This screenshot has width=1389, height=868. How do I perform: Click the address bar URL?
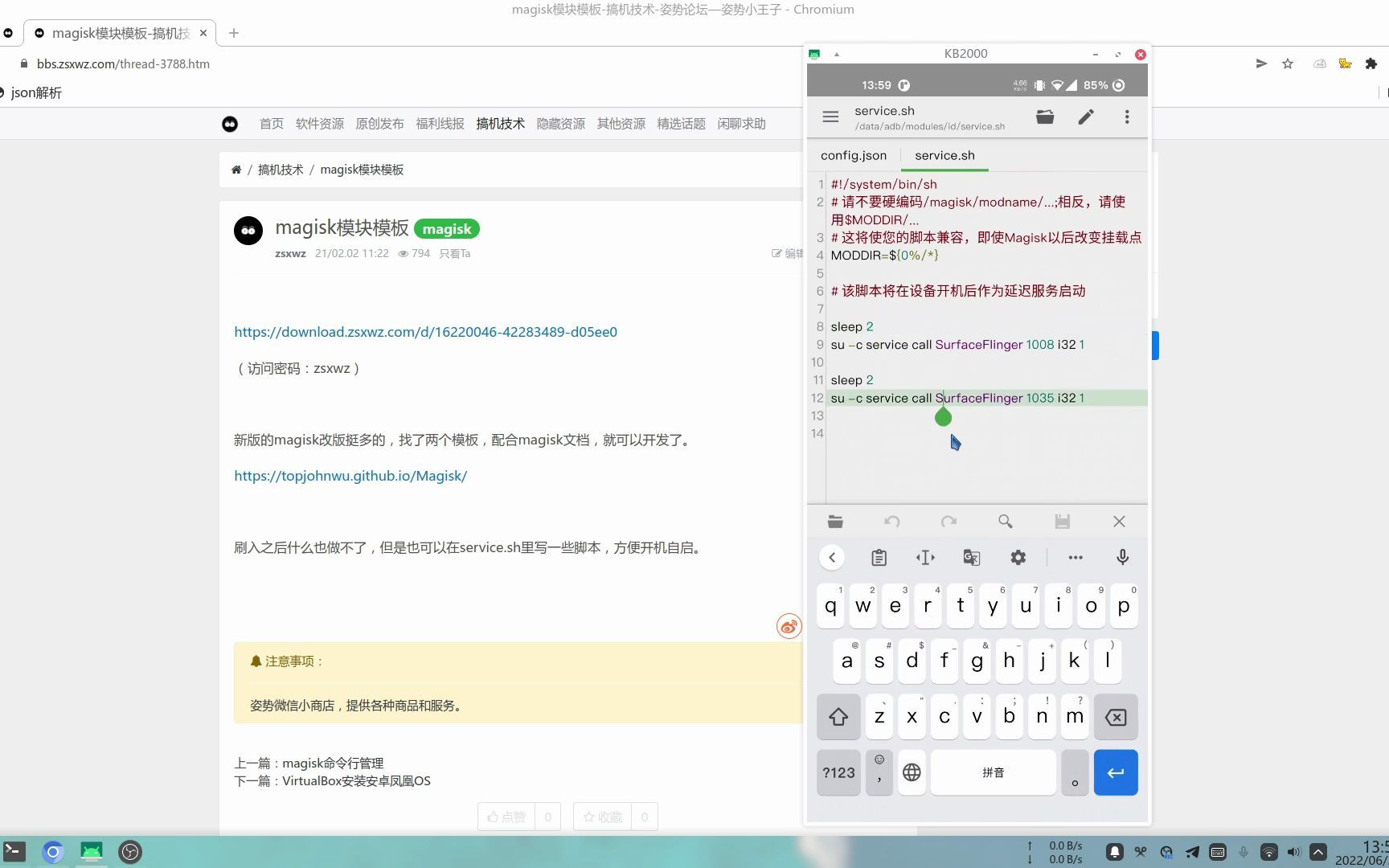(x=123, y=63)
